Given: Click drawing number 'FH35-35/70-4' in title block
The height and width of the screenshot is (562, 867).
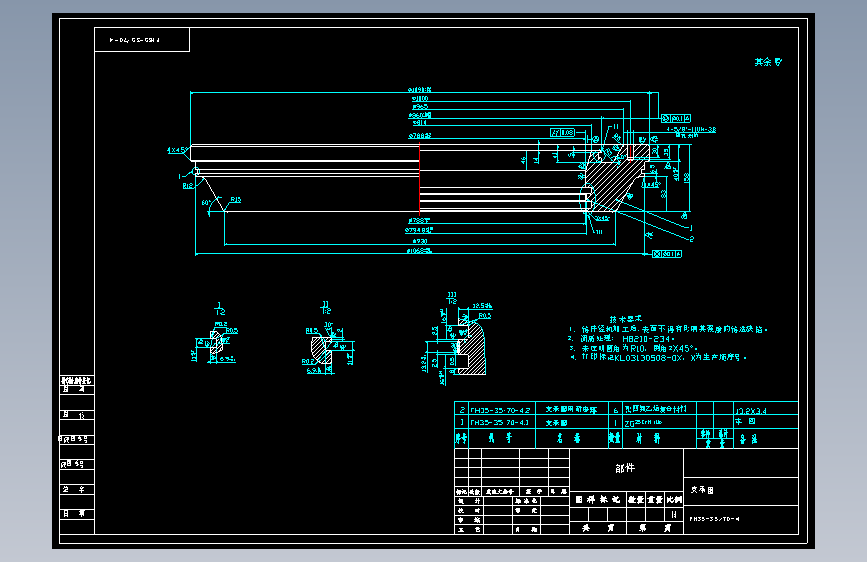Looking at the screenshot, I should pos(714,519).
